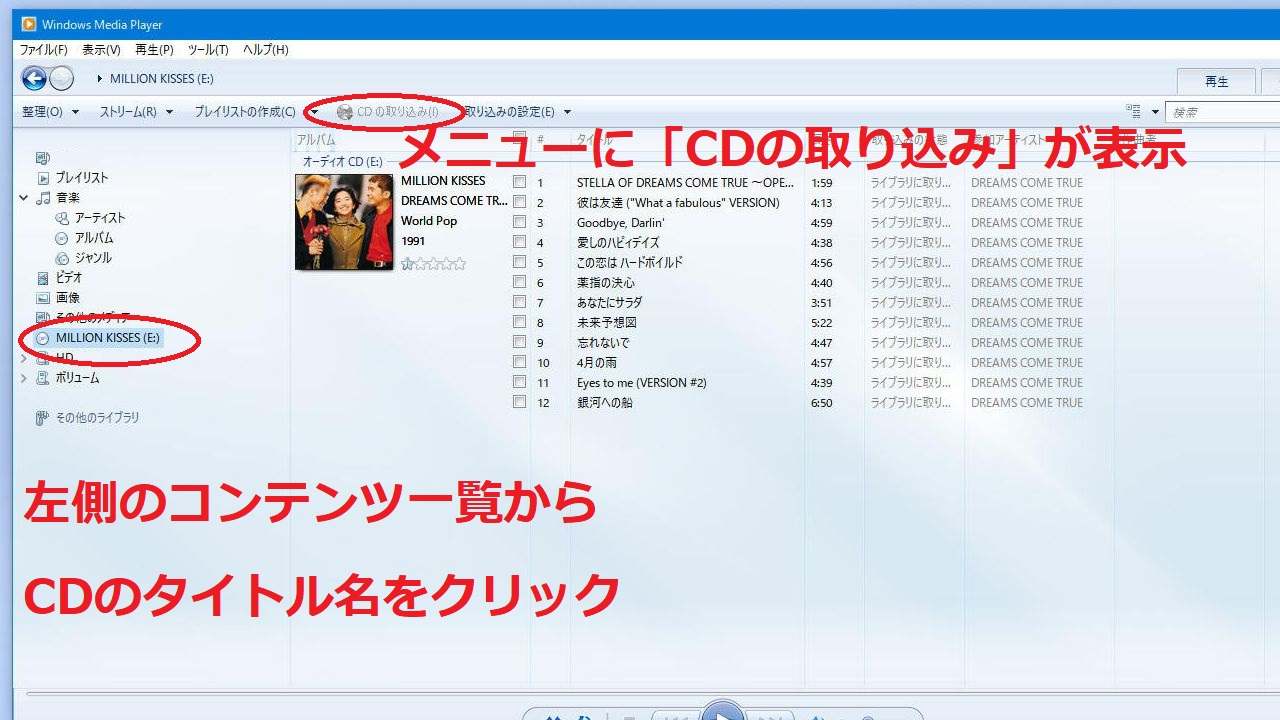Click the breadcrumb arrow before MILLION KISSES (E:)

click(x=100, y=79)
